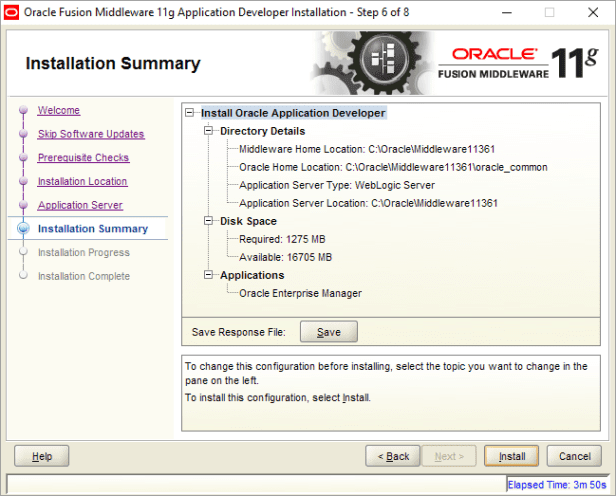
Task: Open the Skip Software Updates step
Action: click(91, 134)
